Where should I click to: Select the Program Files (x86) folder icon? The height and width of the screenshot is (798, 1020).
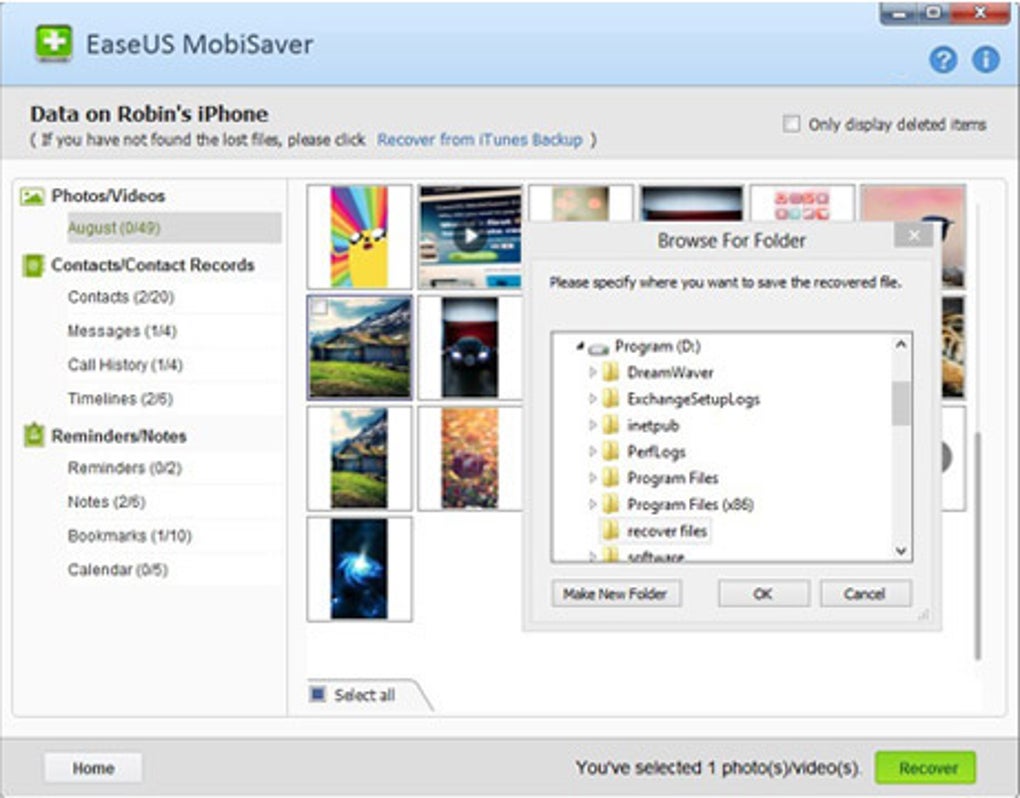click(x=610, y=504)
